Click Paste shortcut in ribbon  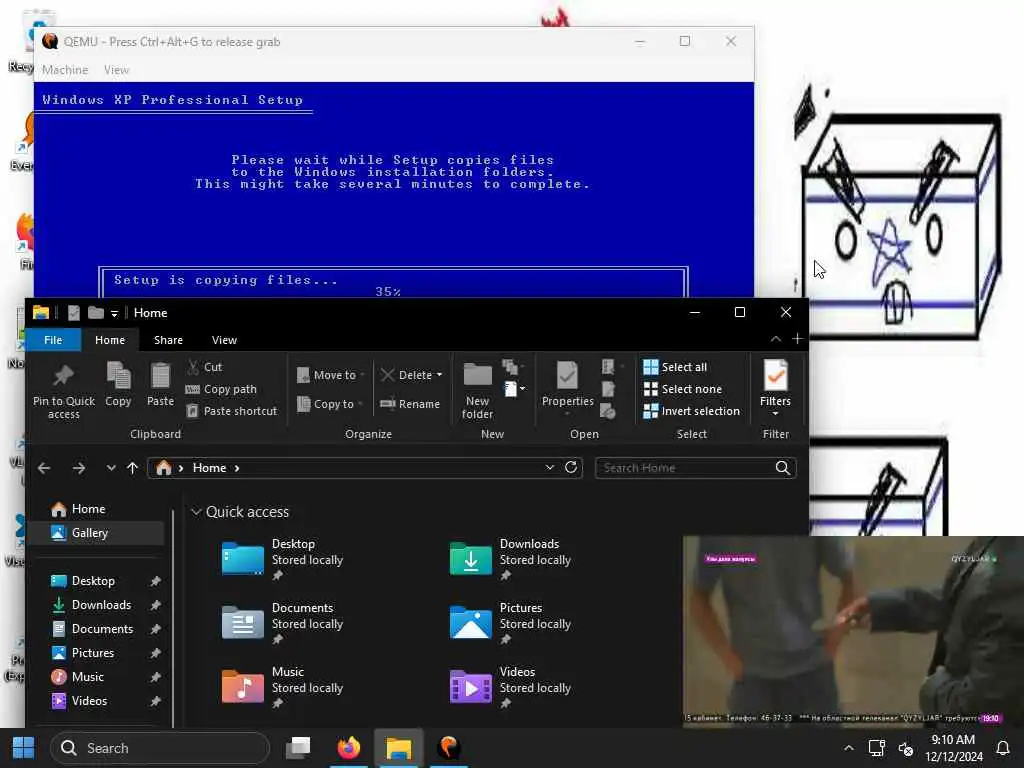pyautogui.click(x=232, y=411)
